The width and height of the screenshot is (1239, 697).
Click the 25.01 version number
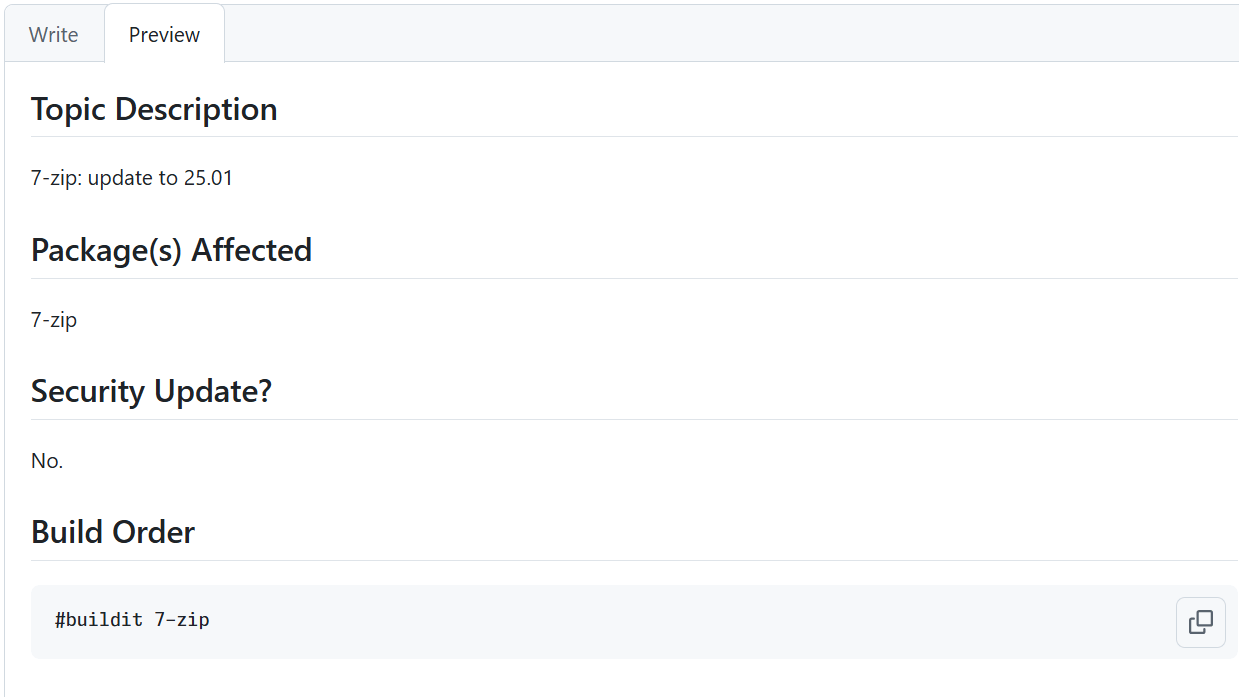click(x=208, y=178)
